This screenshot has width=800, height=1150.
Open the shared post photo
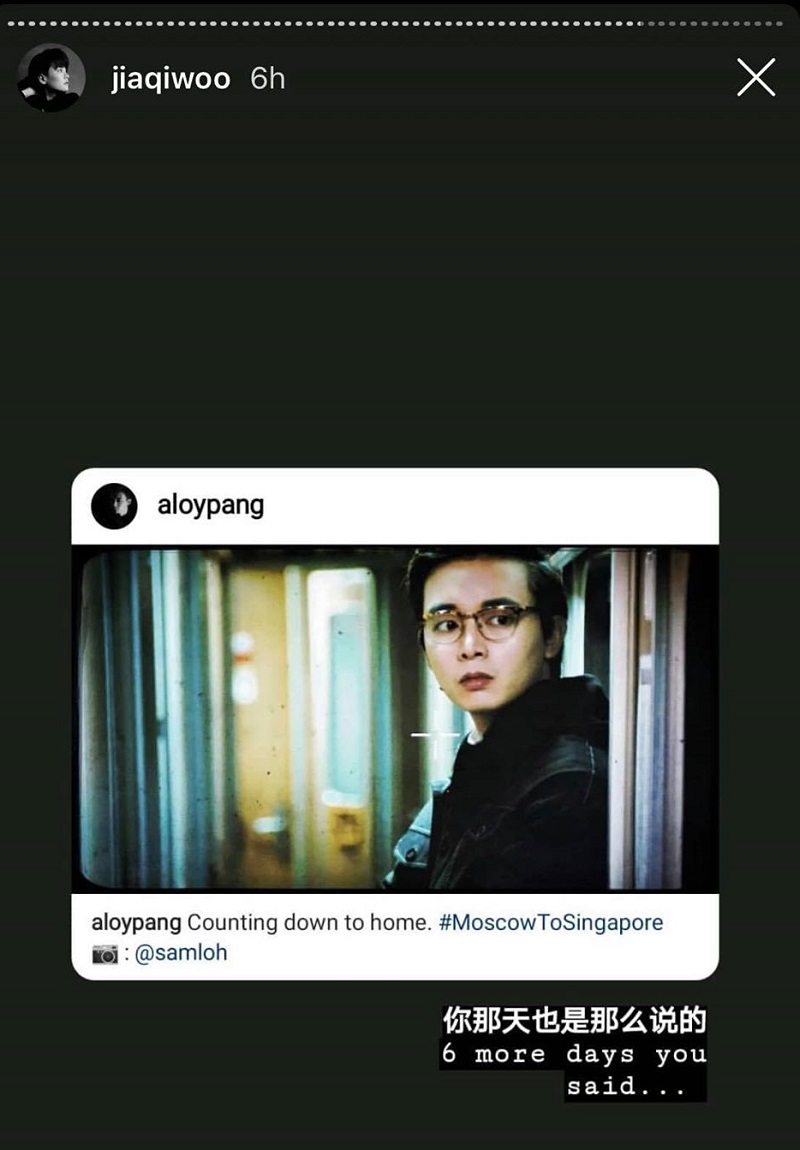pos(395,719)
